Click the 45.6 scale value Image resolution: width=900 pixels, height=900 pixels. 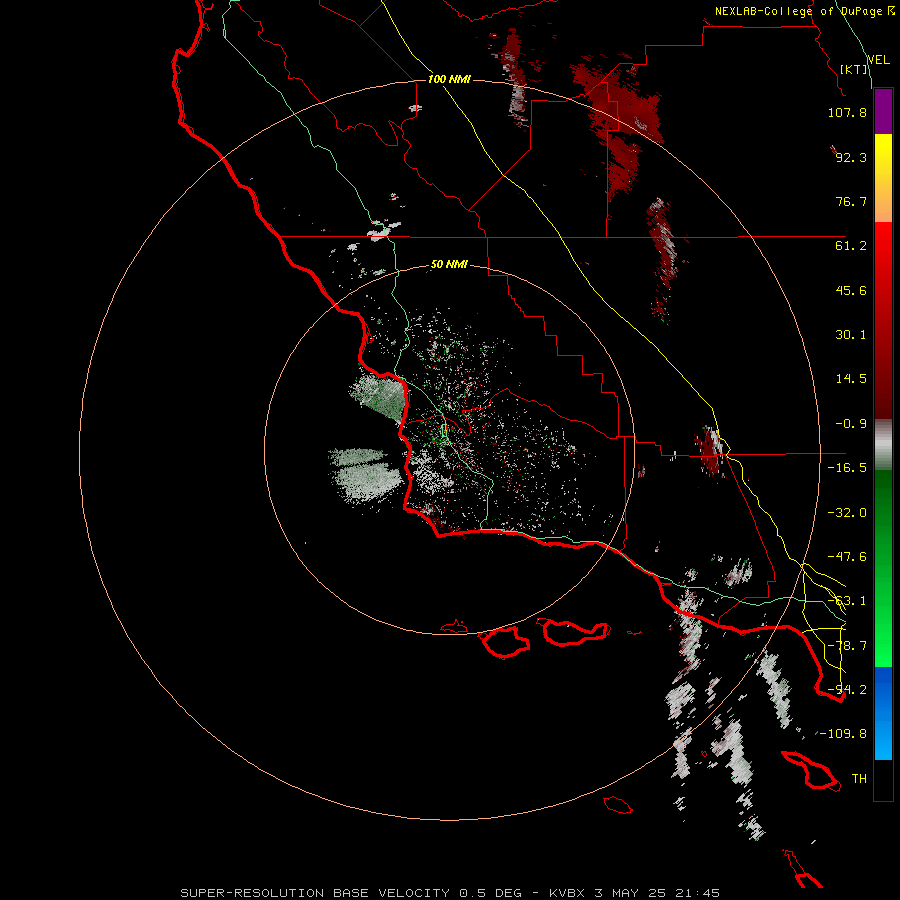click(x=851, y=290)
